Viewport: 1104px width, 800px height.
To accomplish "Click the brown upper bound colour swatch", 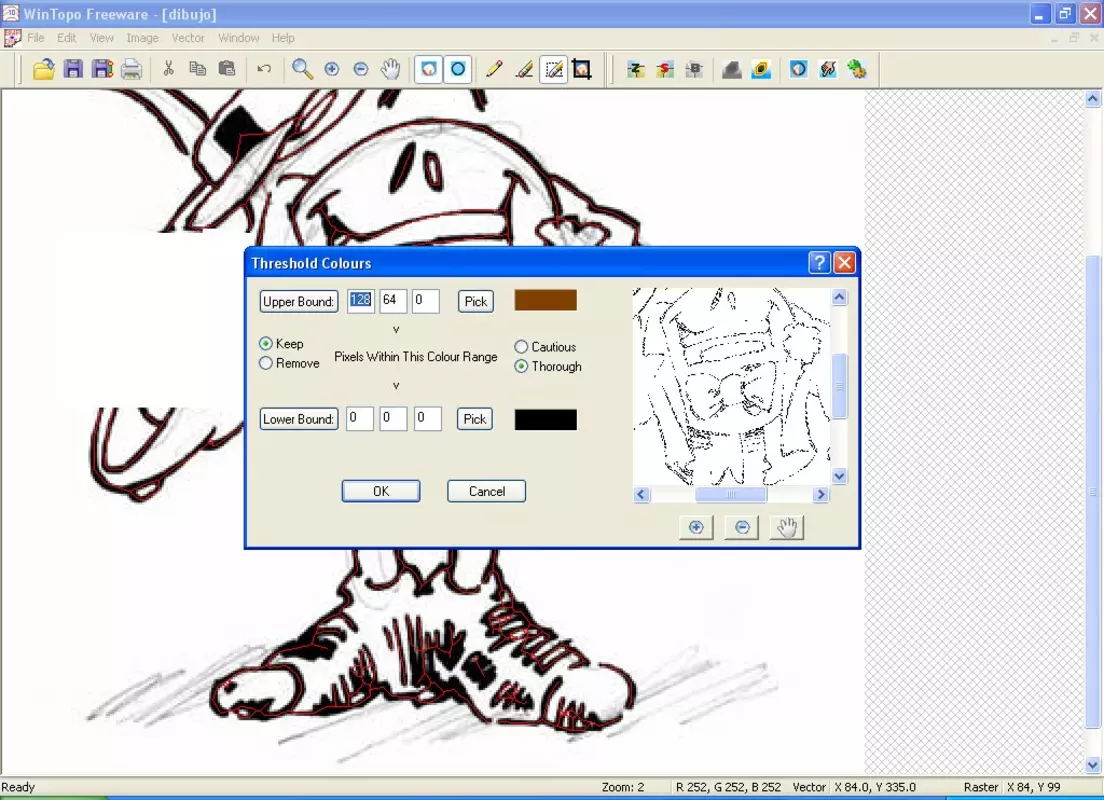I will (x=546, y=300).
